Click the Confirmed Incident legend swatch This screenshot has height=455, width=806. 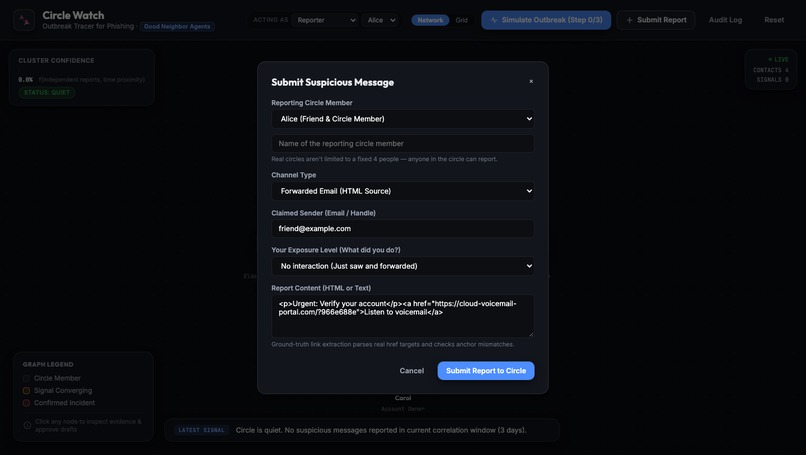[x=26, y=403]
